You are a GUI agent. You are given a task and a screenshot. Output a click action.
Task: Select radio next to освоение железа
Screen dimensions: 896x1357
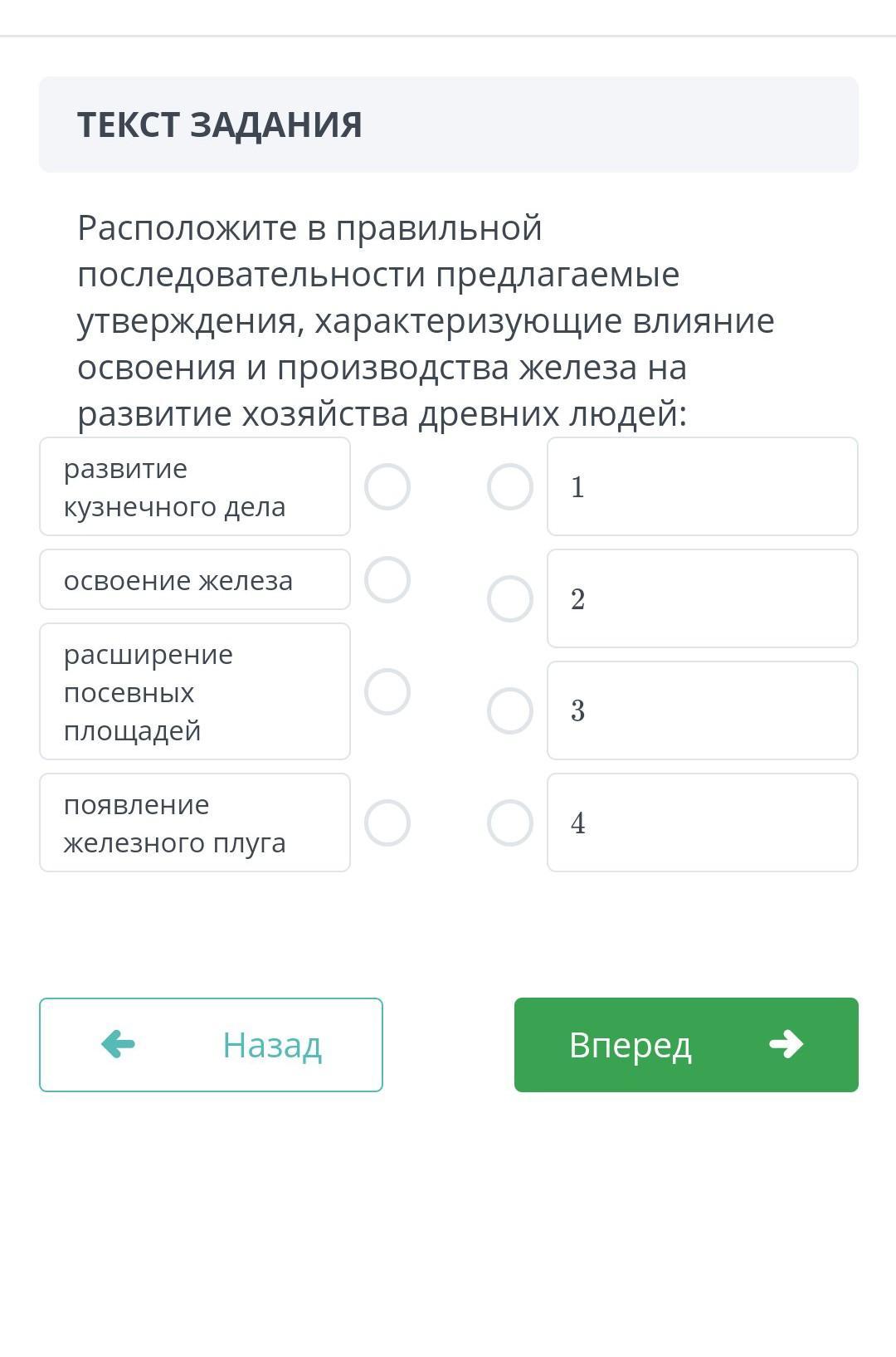pos(387,579)
